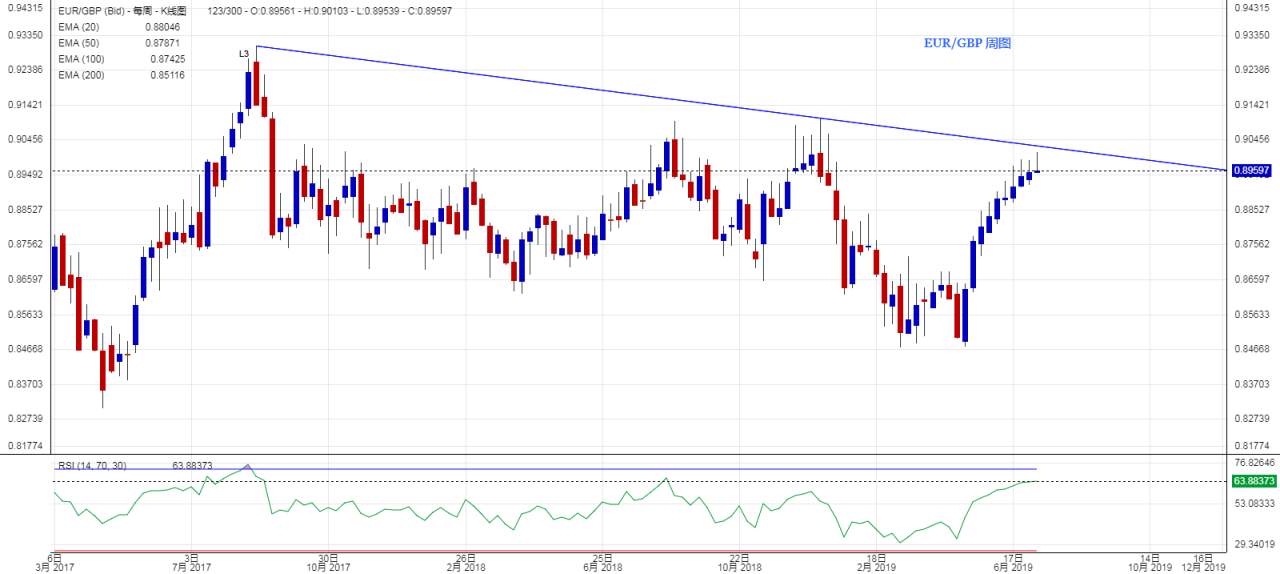The height and width of the screenshot is (574, 1280).
Task: Click the '10月 2018' date label
Action: point(739,566)
